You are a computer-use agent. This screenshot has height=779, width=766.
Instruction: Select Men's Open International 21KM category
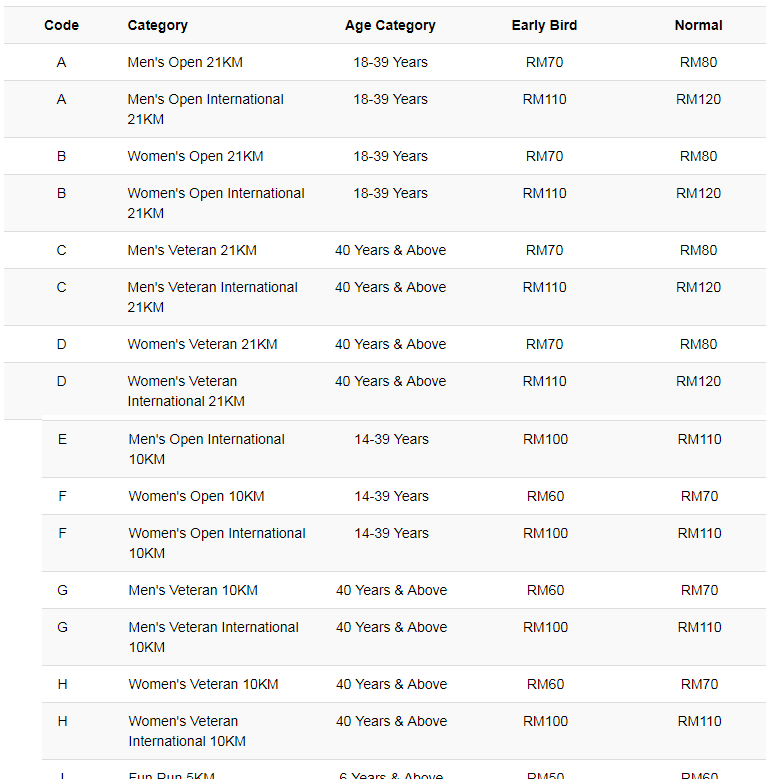click(x=205, y=109)
